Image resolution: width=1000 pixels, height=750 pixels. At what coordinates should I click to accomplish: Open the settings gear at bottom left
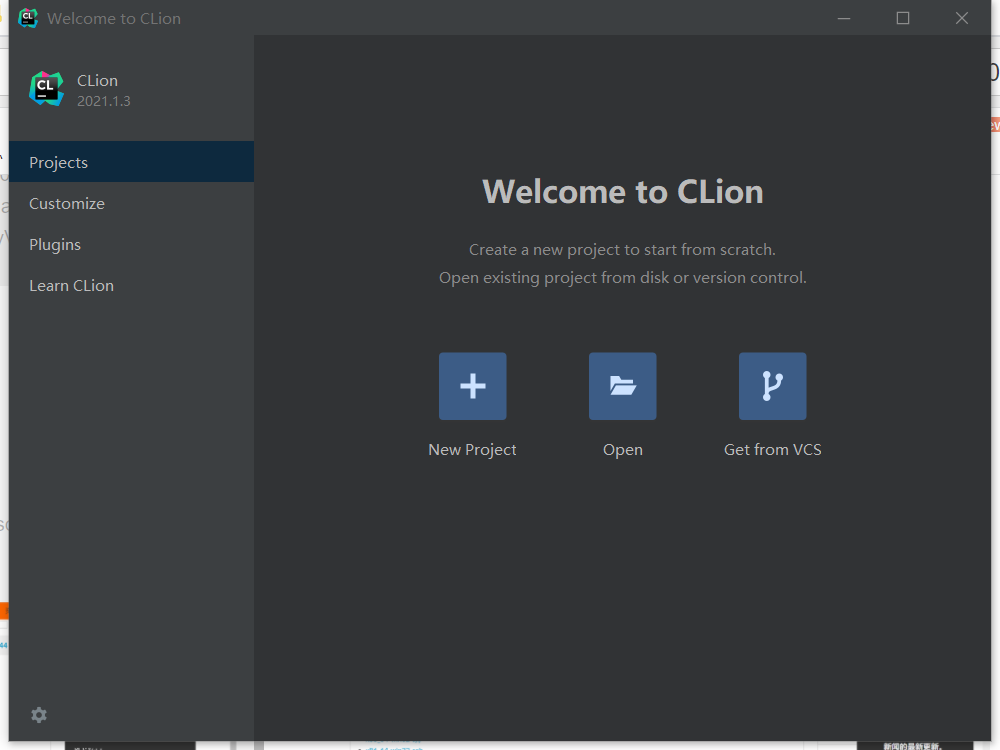38,715
